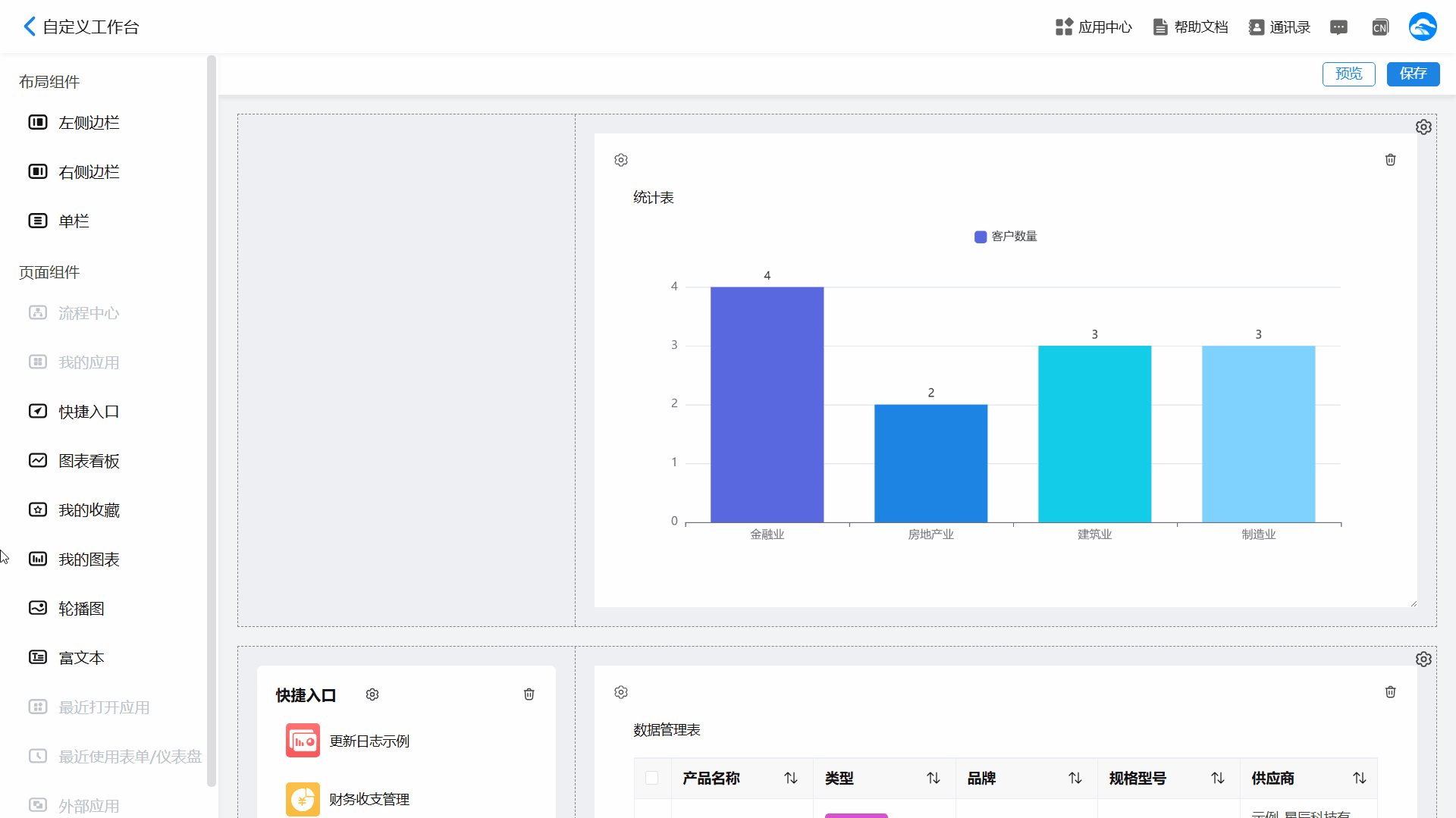Delete the 统计表 chart widget
1456x818 pixels.
[x=1391, y=160]
